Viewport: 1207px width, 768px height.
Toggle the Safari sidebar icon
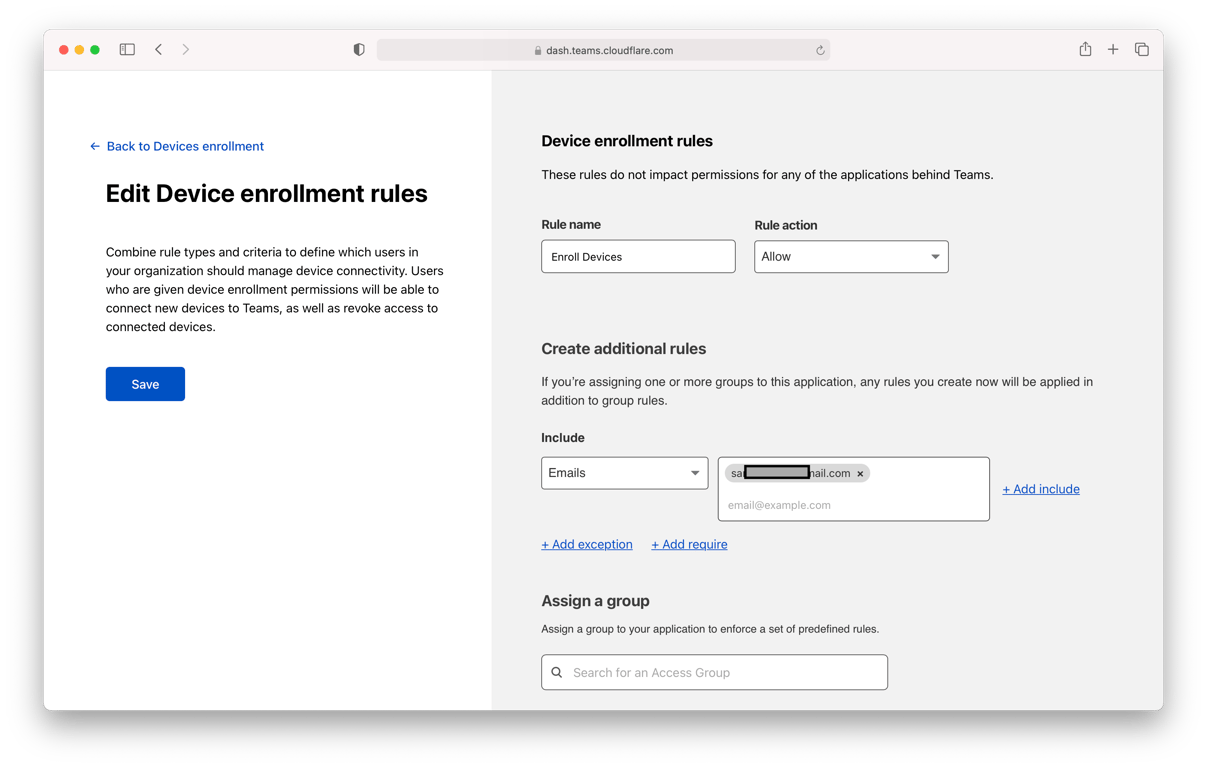(x=127, y=48)
